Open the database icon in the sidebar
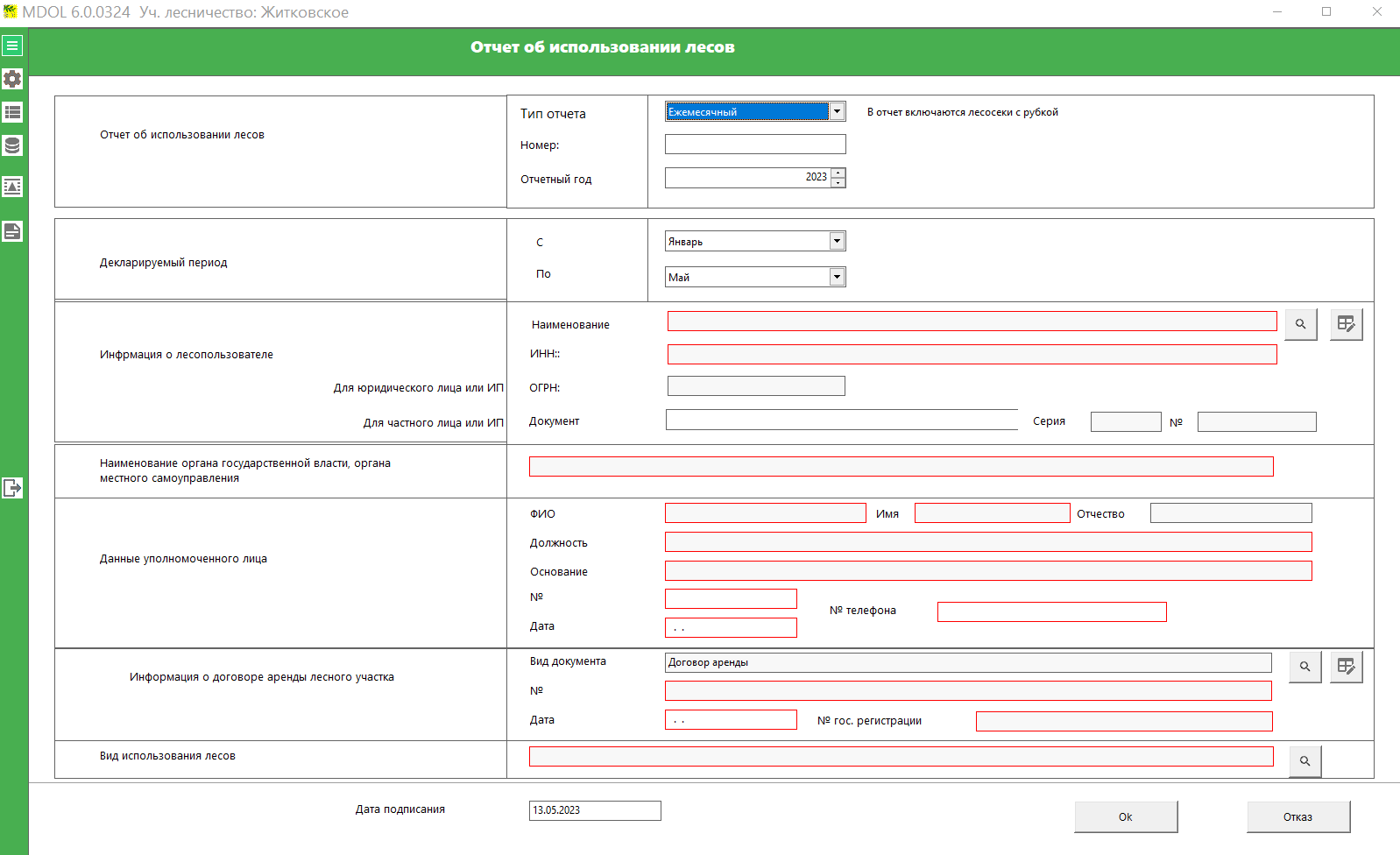This screenshot has height=855, width=1400. [x=12, y=145]
